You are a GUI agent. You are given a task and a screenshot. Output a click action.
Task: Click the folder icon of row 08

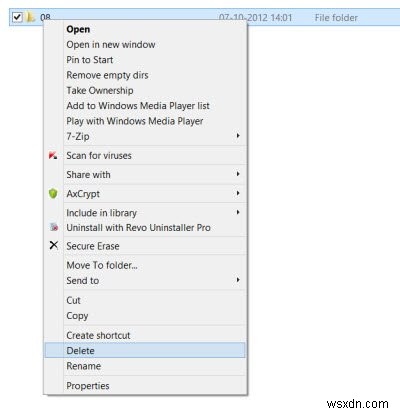click(30, 17)
